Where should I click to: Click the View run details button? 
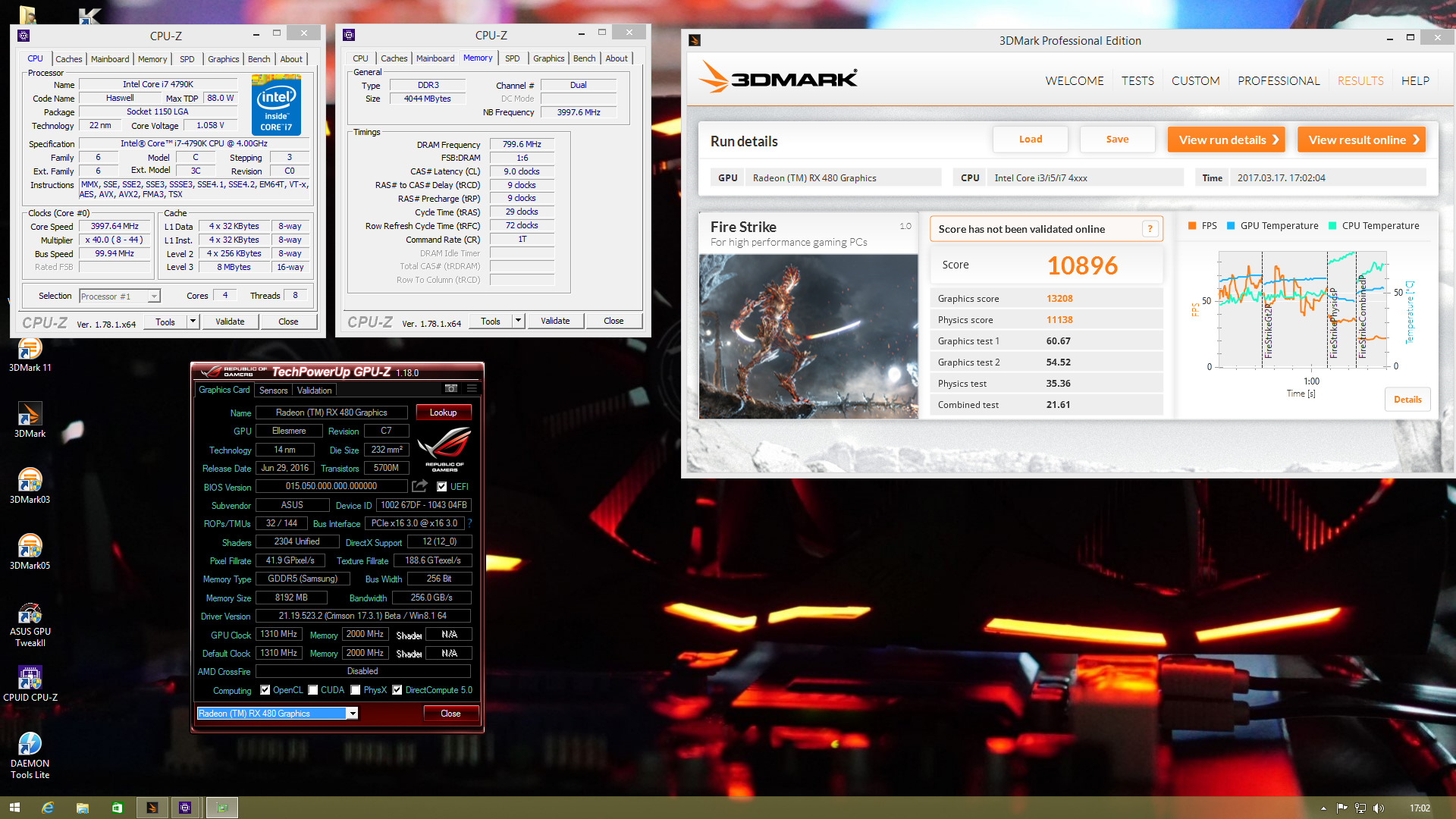[x=1225, y=140]
